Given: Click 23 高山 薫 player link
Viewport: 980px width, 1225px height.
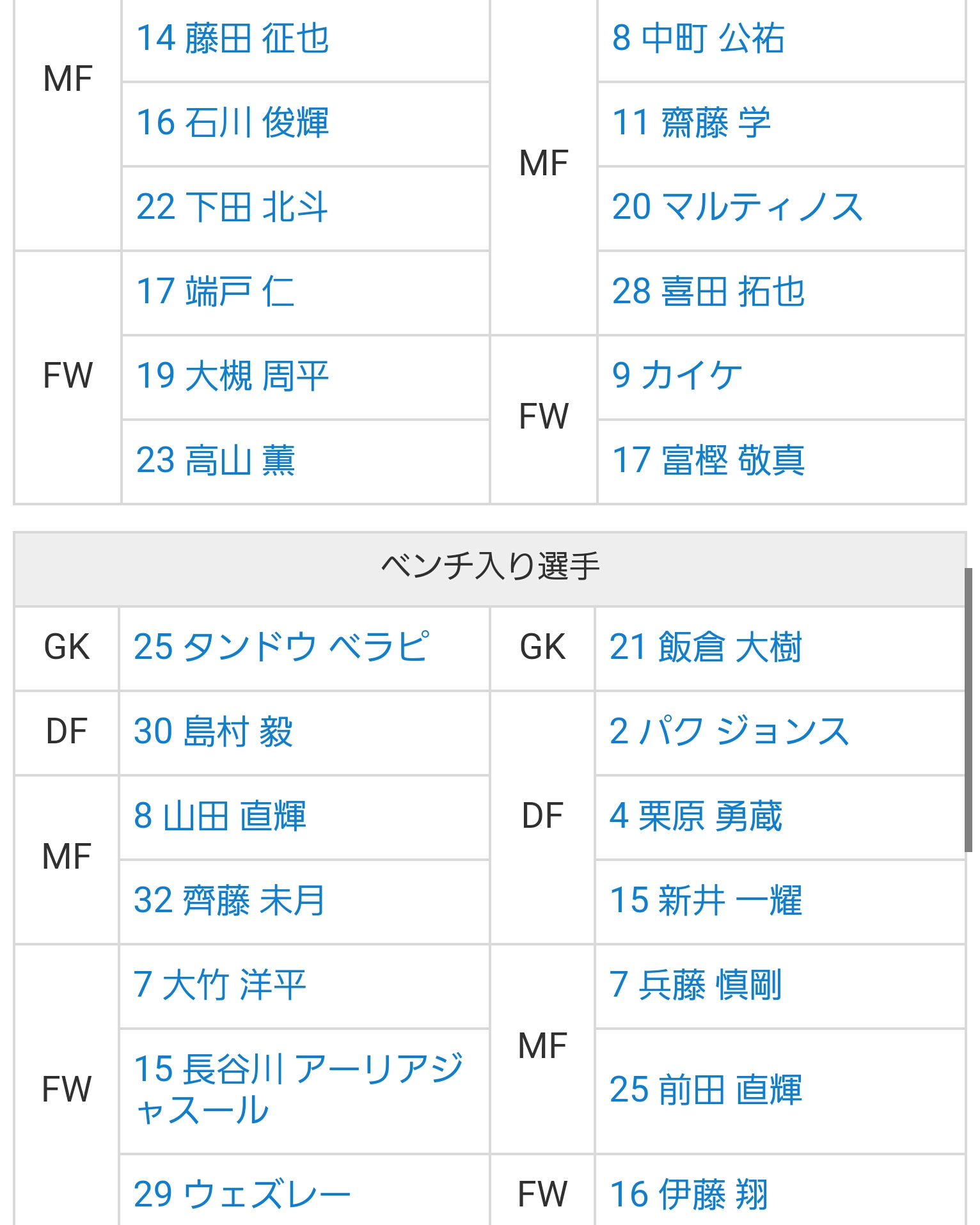Looking at the screenshot, I should click(216, 461).
